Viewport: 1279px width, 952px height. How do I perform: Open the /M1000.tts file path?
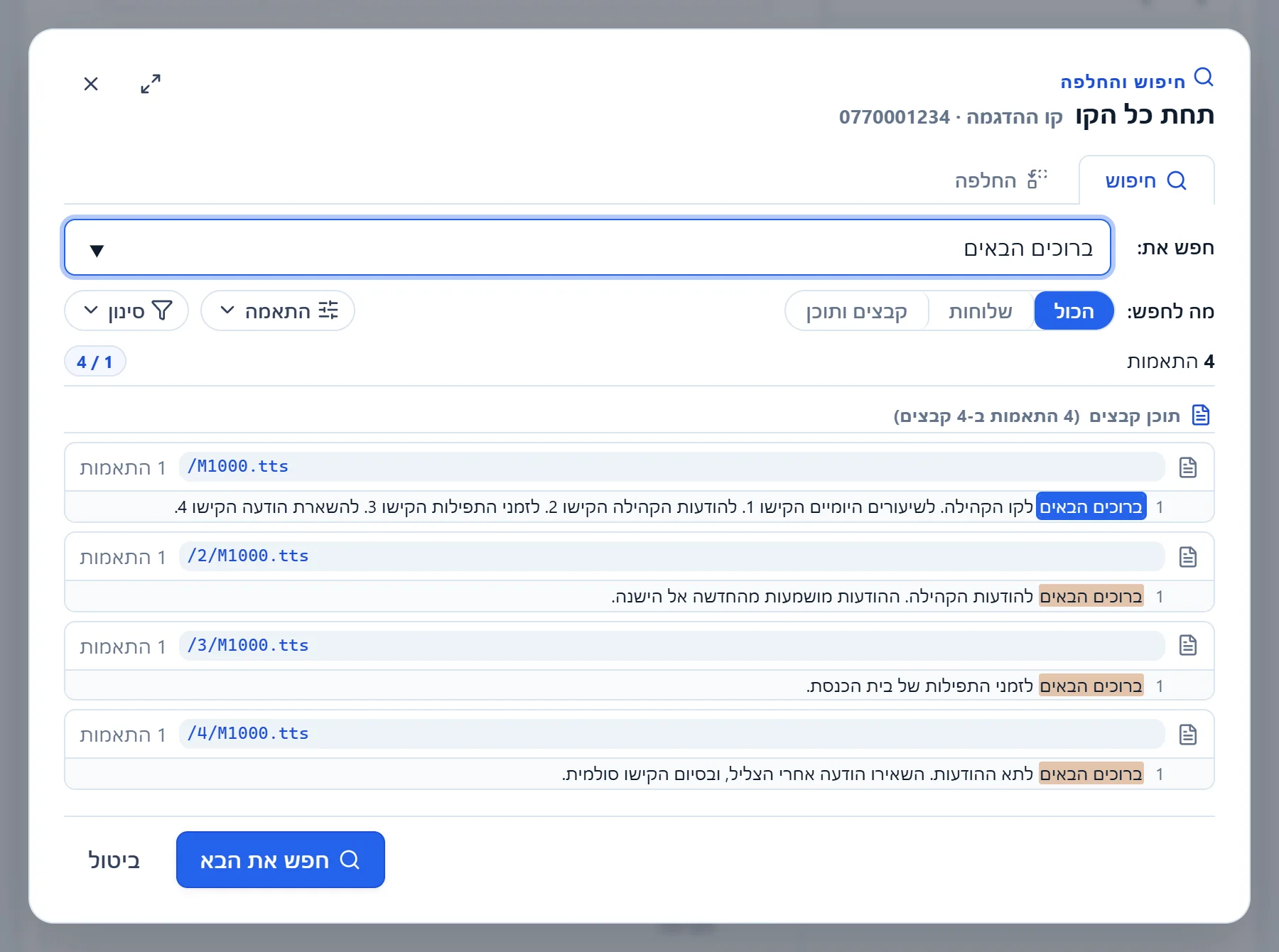point(671,467)
